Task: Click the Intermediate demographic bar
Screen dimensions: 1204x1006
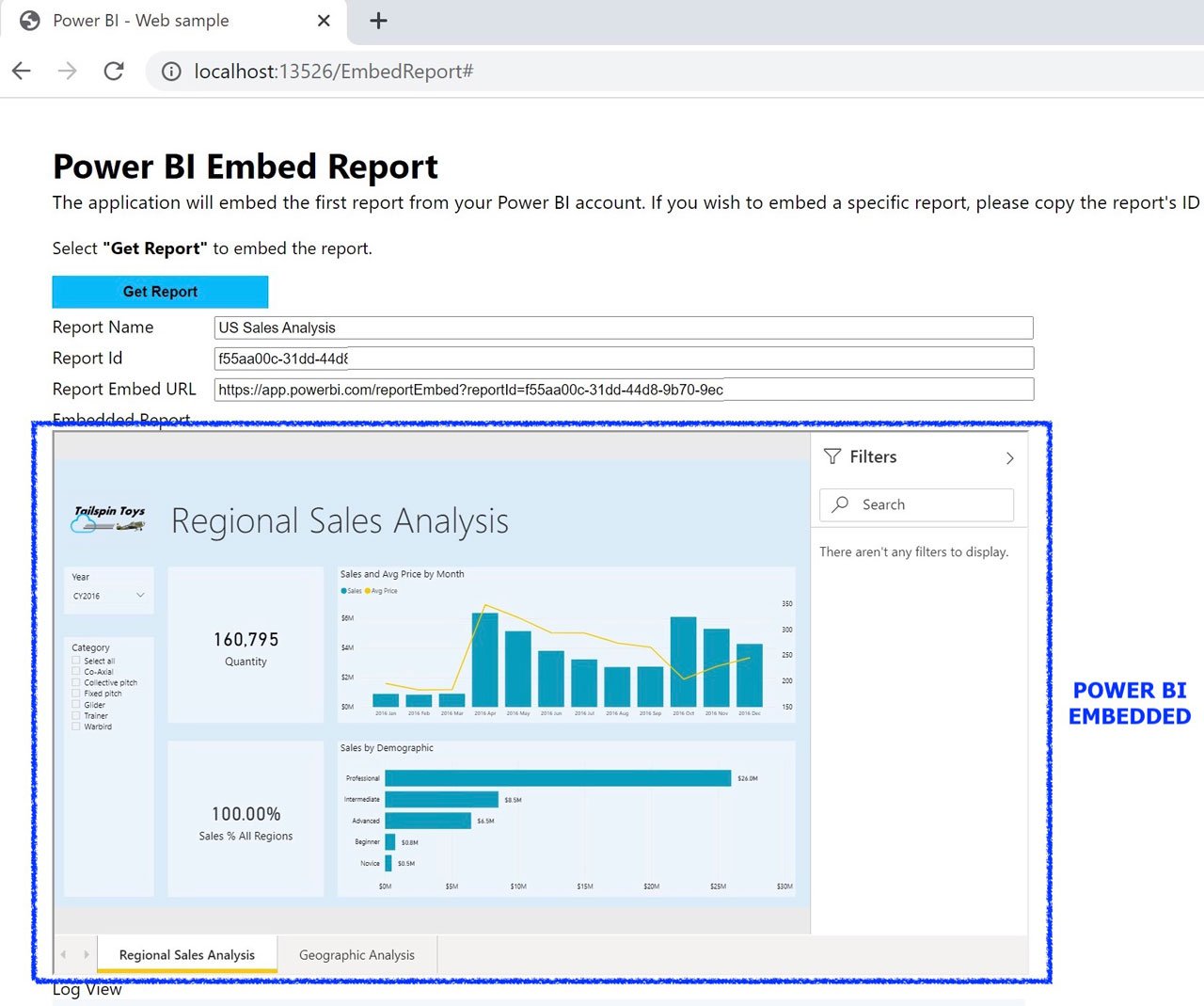Action: (x=442, y=799)
